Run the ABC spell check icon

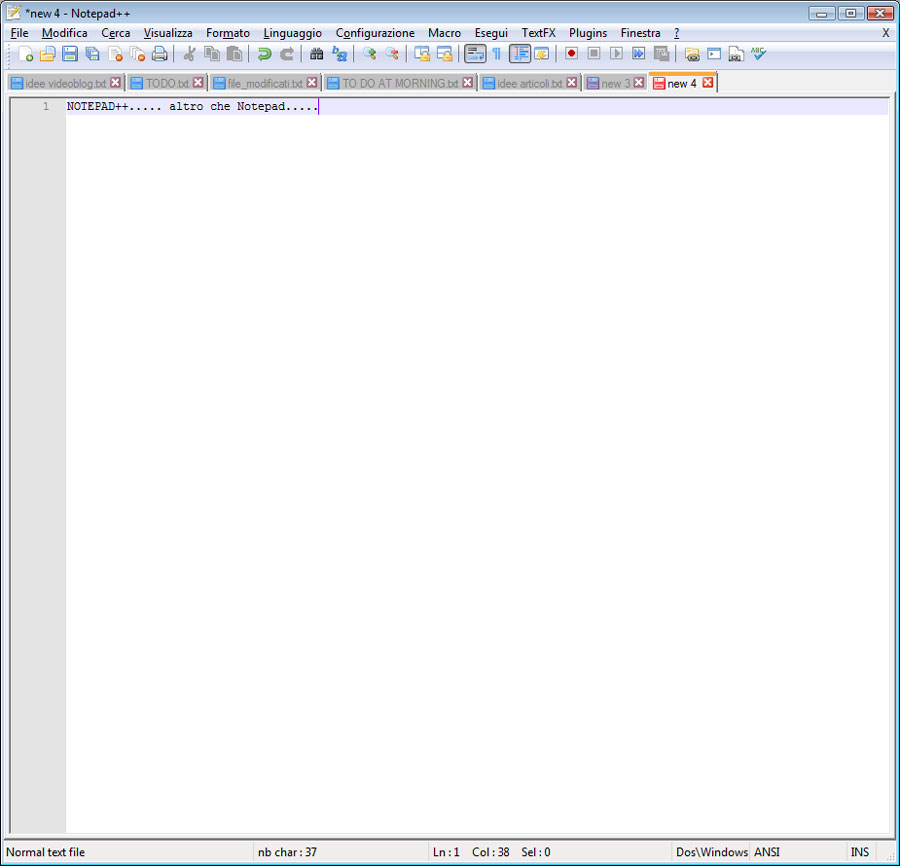click(758, 54)
